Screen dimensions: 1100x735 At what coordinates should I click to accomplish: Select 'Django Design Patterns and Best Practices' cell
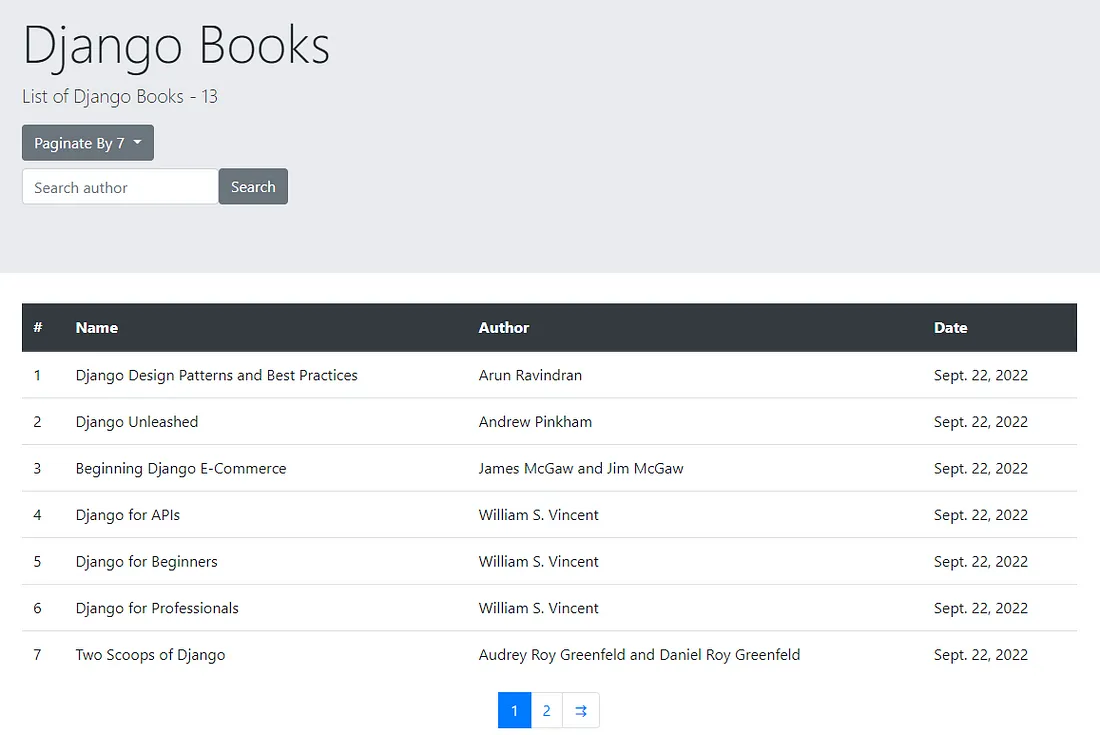click(x=217, y=375)
